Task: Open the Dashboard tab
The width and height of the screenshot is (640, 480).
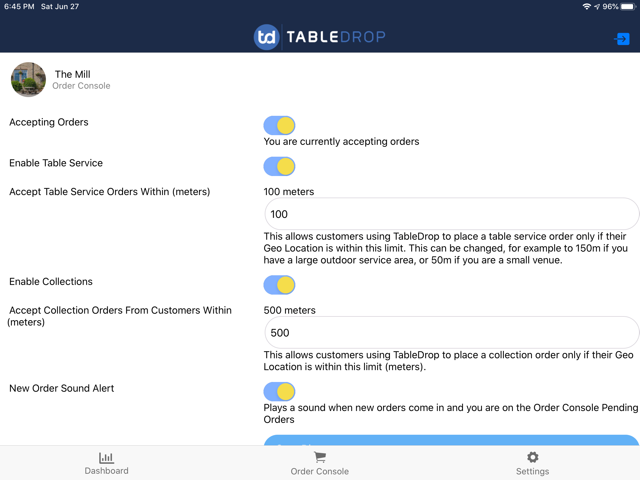Action: click(x=107, y=463)
